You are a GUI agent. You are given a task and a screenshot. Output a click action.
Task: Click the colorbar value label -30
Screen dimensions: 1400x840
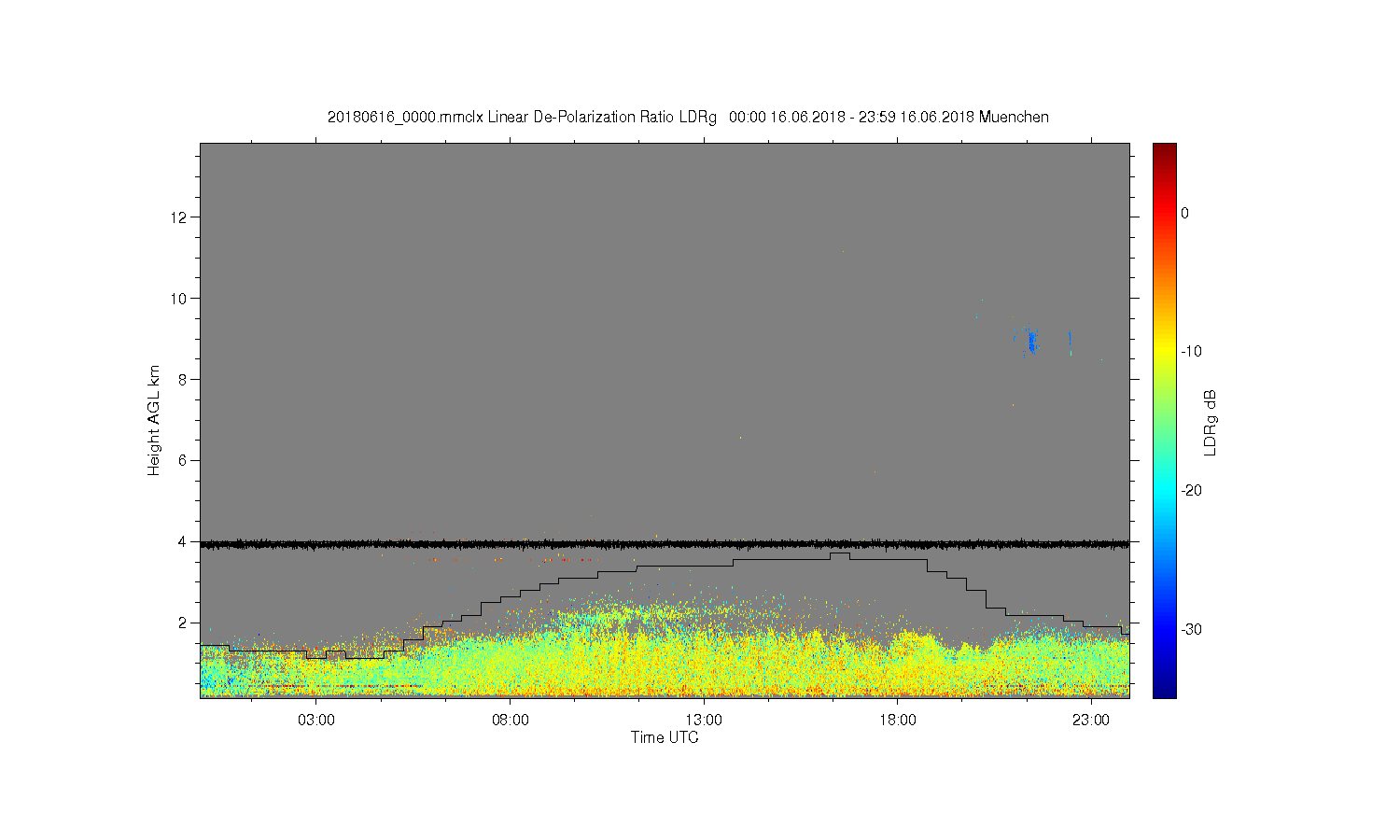1191,630
